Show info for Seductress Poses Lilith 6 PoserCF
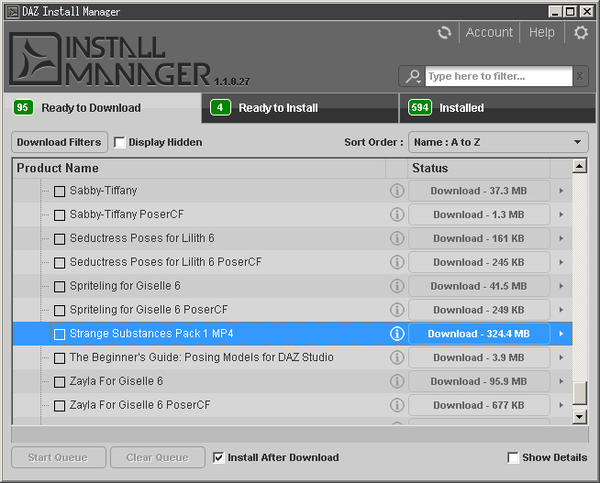Screen dimensions: 600x483 (397, 262)
